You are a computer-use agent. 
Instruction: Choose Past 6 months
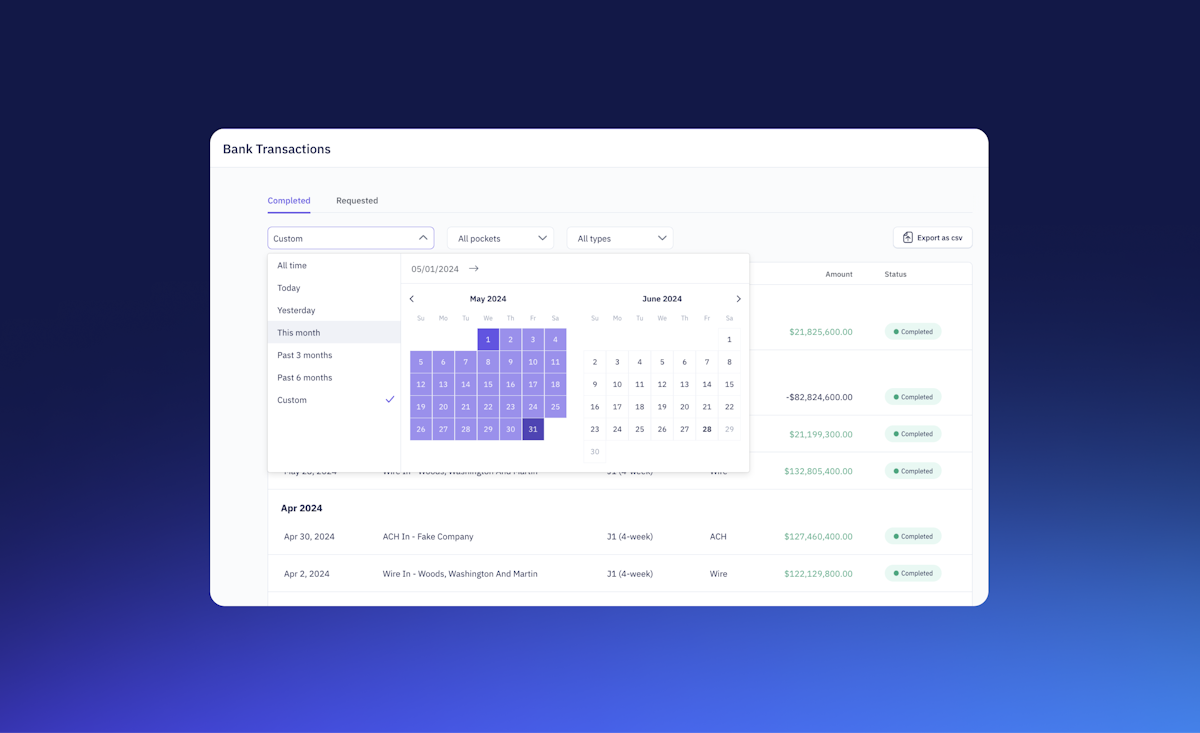pos(304,377)
